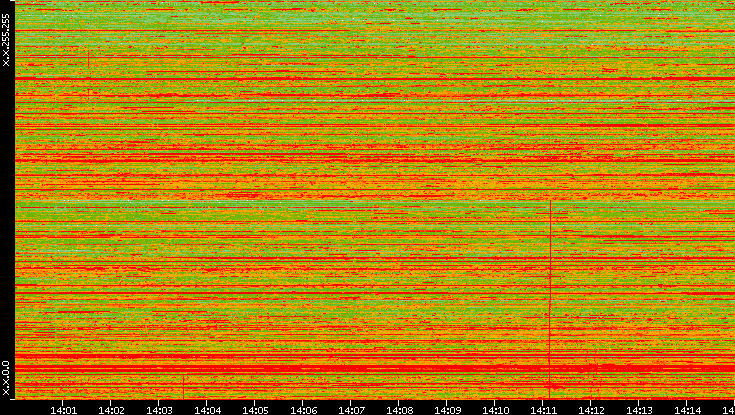Click the 14:14 time axis label
This screenshot has width=735, height=415.
[687, 411]
